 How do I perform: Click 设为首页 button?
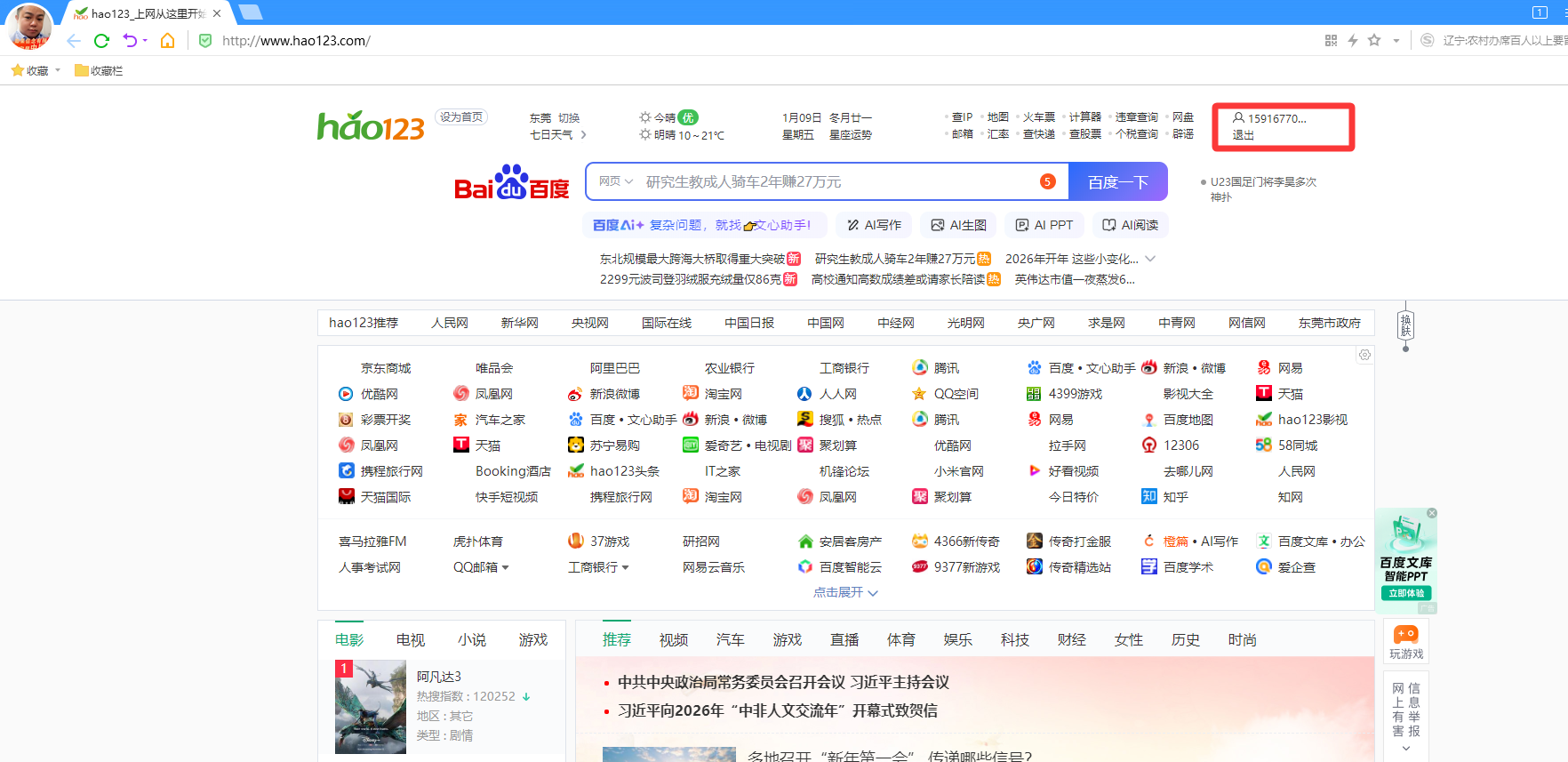point(461,117)
